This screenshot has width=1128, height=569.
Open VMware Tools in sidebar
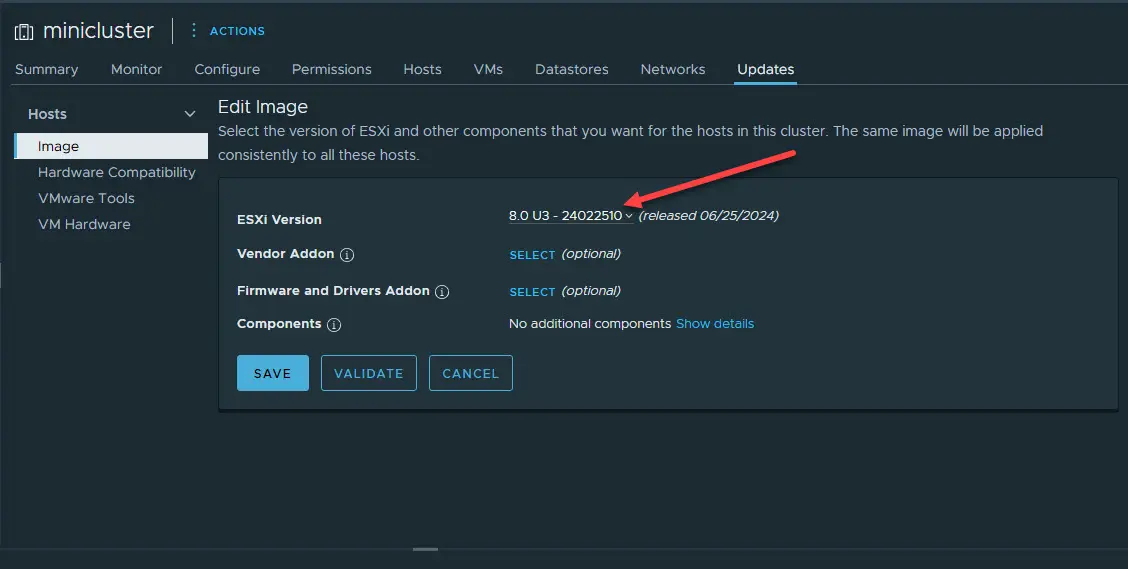[86, 198]
